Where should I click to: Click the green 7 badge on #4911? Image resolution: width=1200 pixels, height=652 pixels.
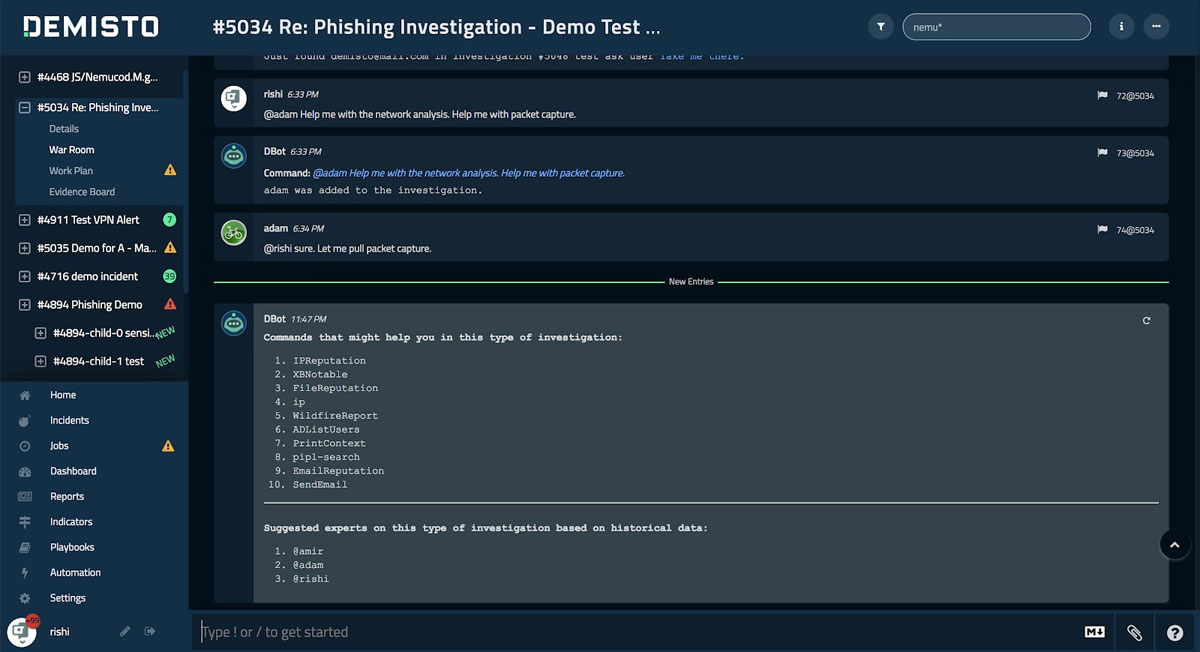[170, 220]
